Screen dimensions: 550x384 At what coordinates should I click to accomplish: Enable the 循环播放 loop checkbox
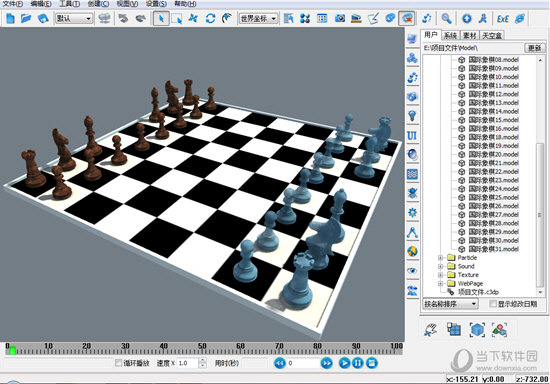tap(119, 363)
